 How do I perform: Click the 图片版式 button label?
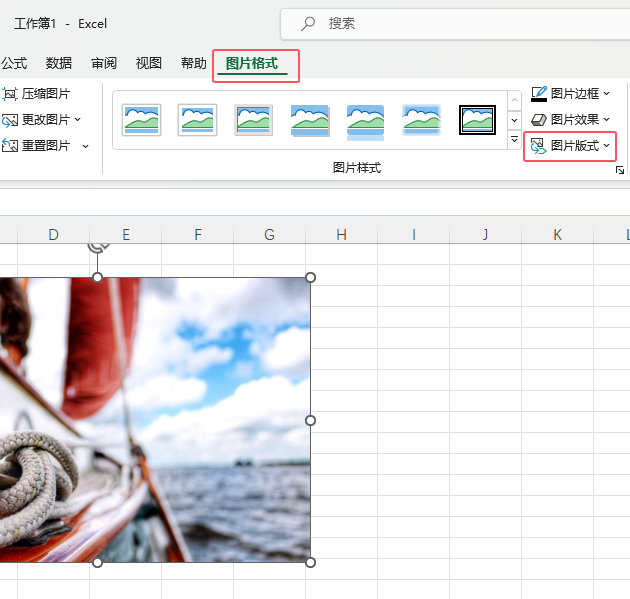point(575,145)
